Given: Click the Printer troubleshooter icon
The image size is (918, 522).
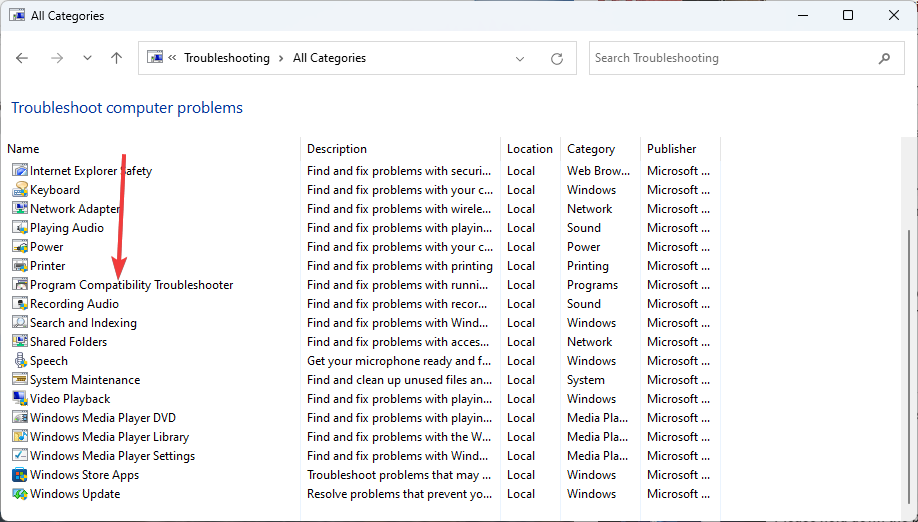Looking at the screenshot, I should [x=20, y=266].
